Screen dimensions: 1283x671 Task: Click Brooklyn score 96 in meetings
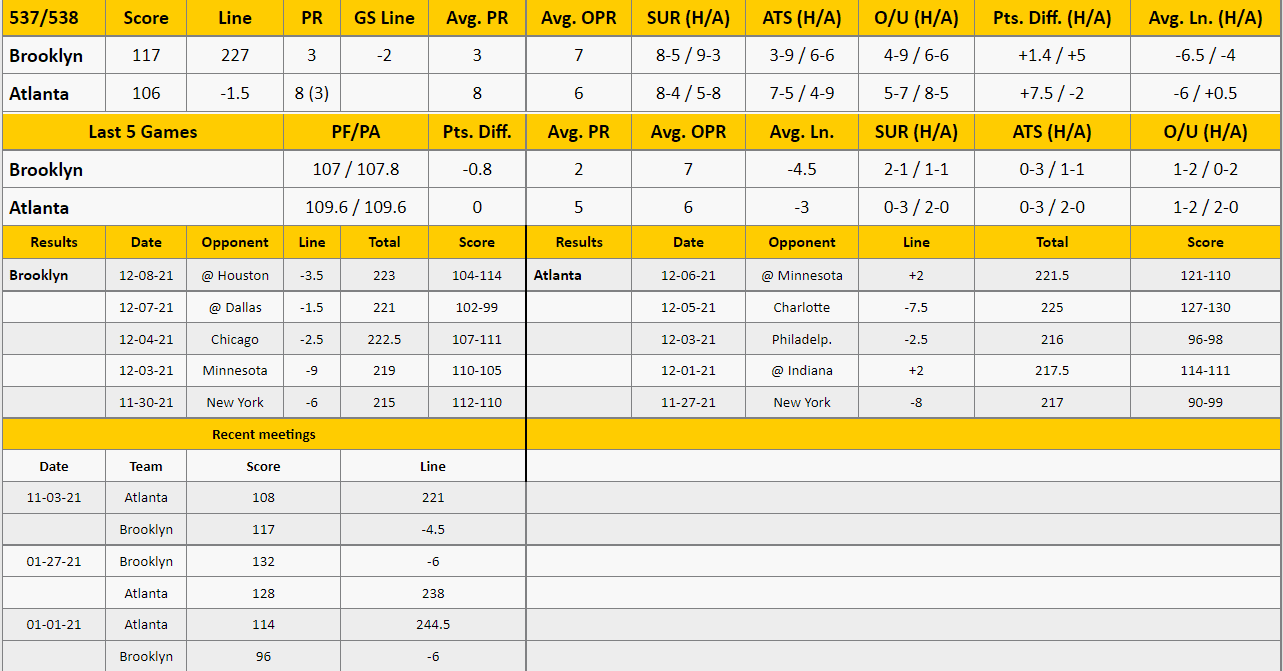pyautogui.click(x=264, y=656)
